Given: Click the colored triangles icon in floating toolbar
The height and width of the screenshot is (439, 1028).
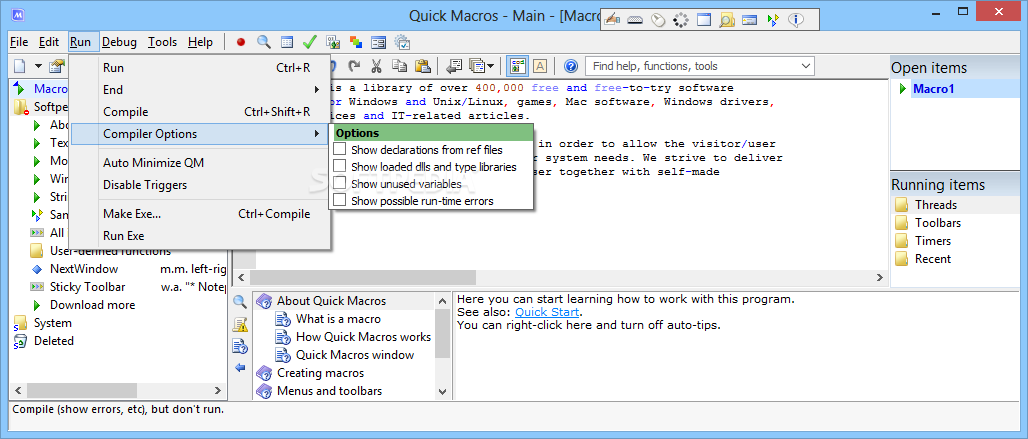Looking at the screenshot, I should click(773, 20).
